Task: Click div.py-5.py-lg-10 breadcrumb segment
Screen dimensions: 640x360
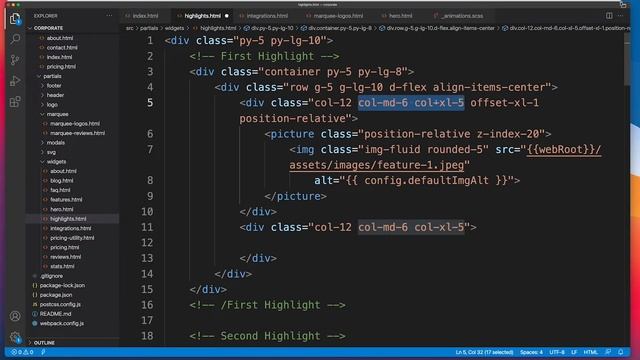Action: pyautogui.click(x=272, y=28)
